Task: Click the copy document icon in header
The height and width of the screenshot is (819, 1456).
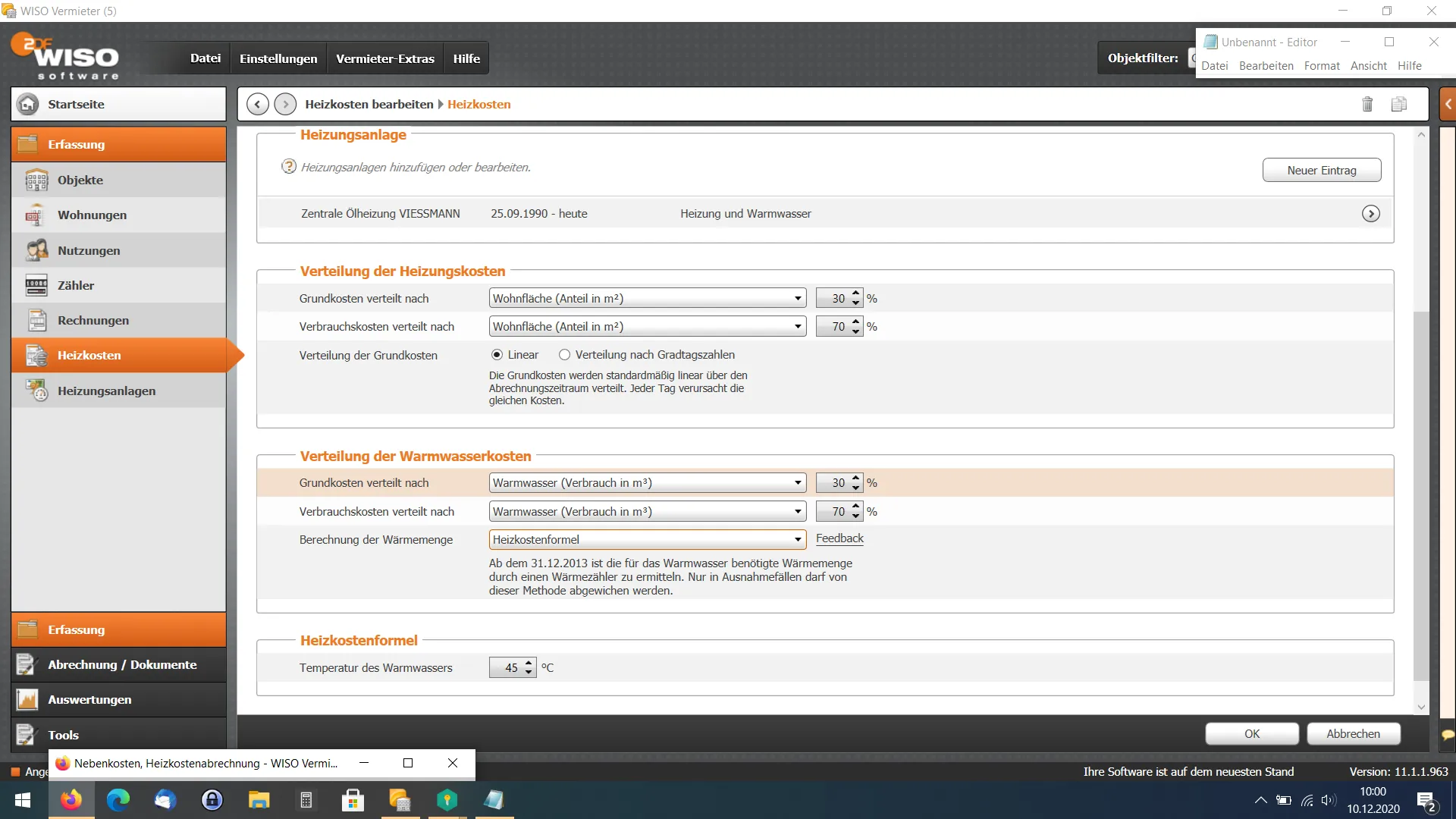Action: [x=1398, y=105]
